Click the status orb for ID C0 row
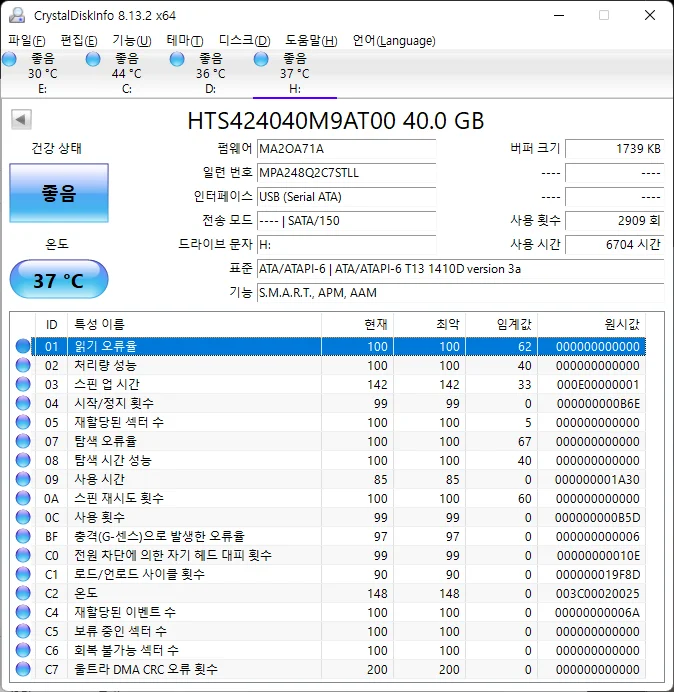The width and height of the screenshot is (674, 692). 23,555
